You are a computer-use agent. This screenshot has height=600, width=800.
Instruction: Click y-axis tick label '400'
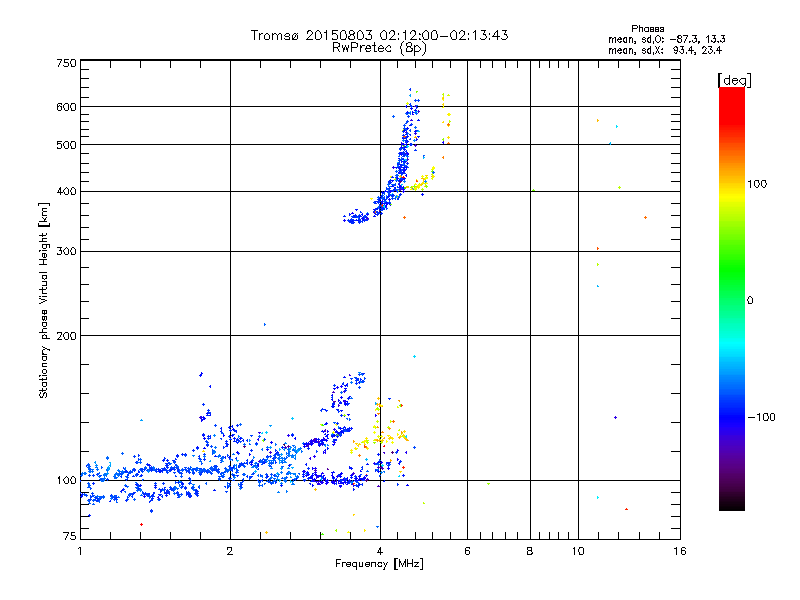tap(67, 191)
